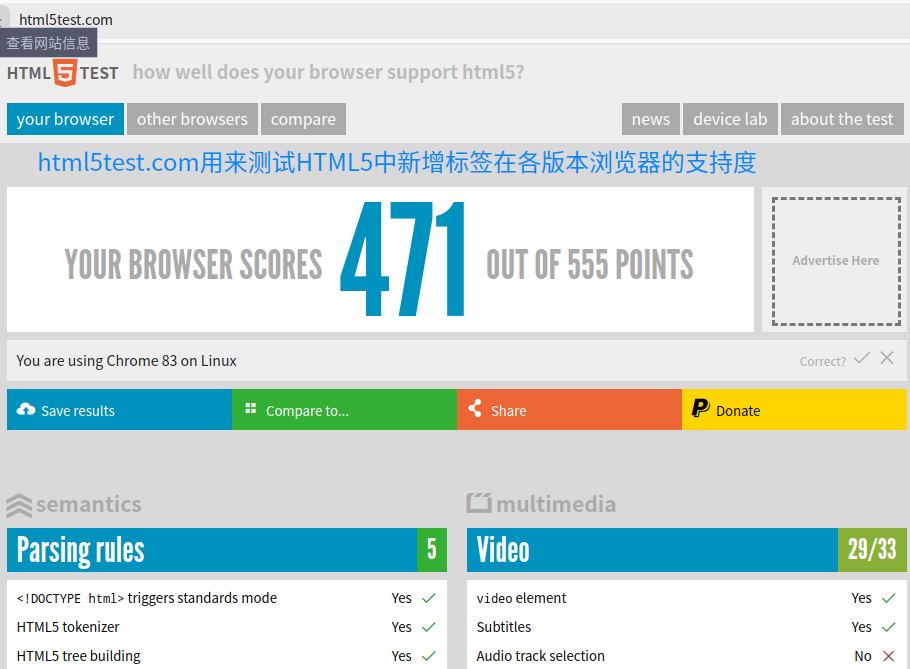
Task: Select the 'Subtitles' row
Action: [x=687, y=627]
